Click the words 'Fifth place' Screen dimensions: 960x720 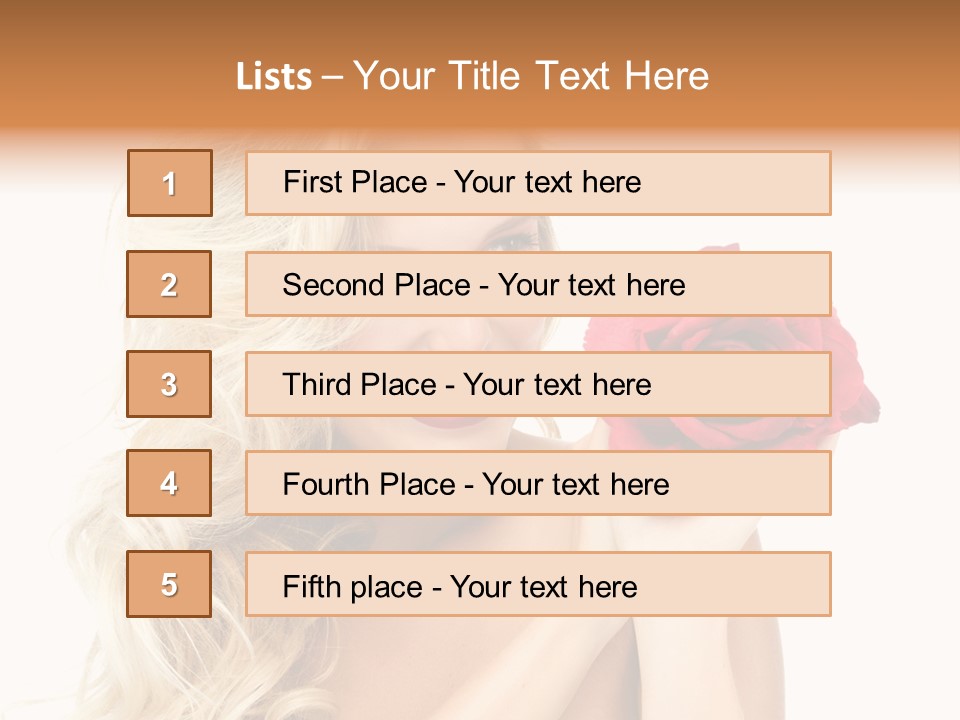(353, 587)
